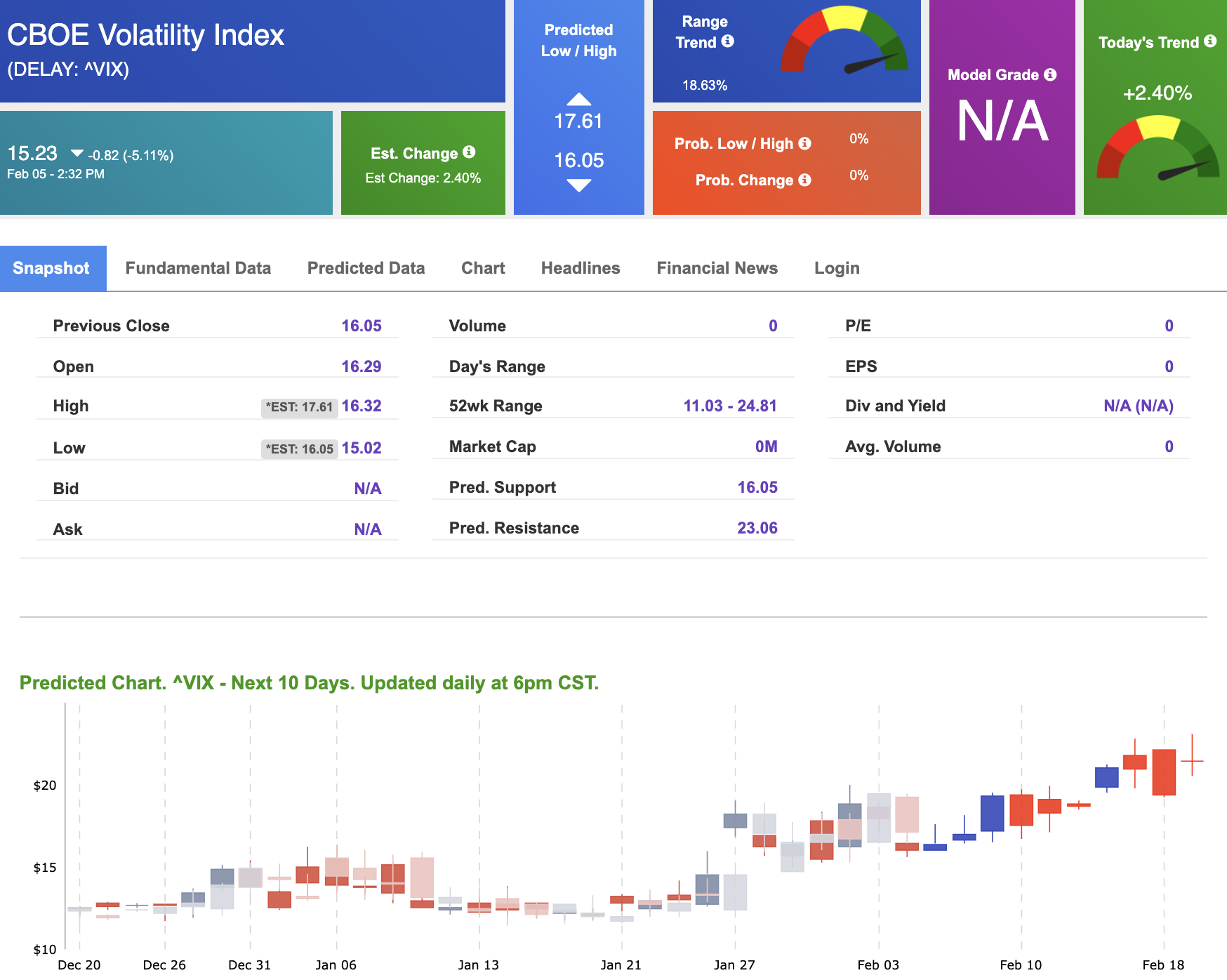Click Pred. Support value 16.05
This screenshot has height=980, width=1227.
click(757, 487)
